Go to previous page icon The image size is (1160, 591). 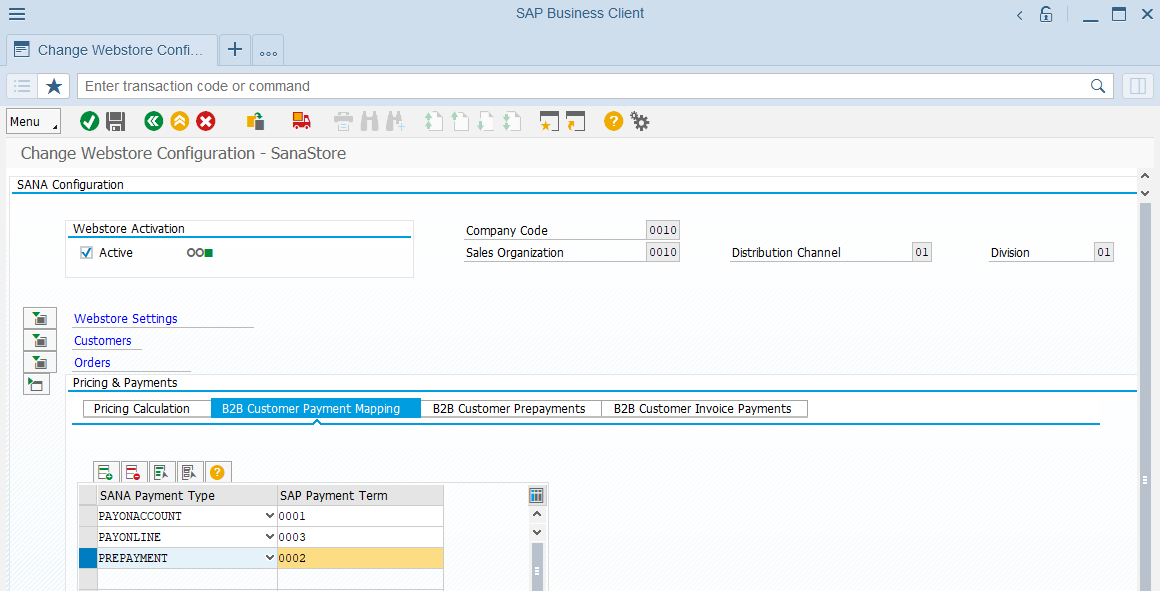point(459,121)
